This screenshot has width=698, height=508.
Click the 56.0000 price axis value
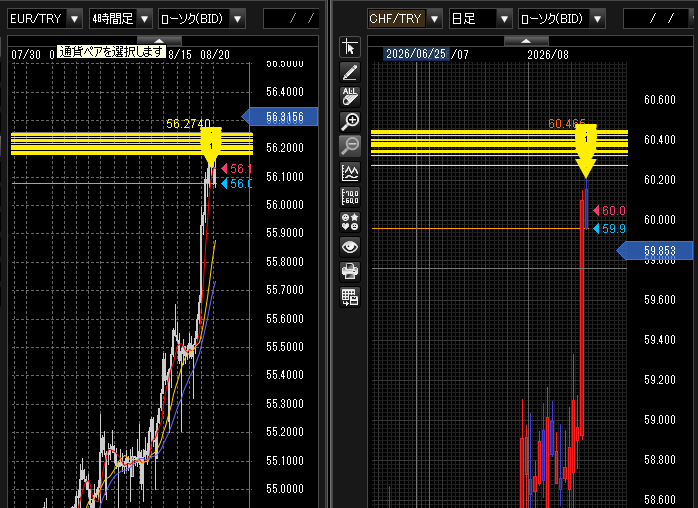tap(285, 205)
